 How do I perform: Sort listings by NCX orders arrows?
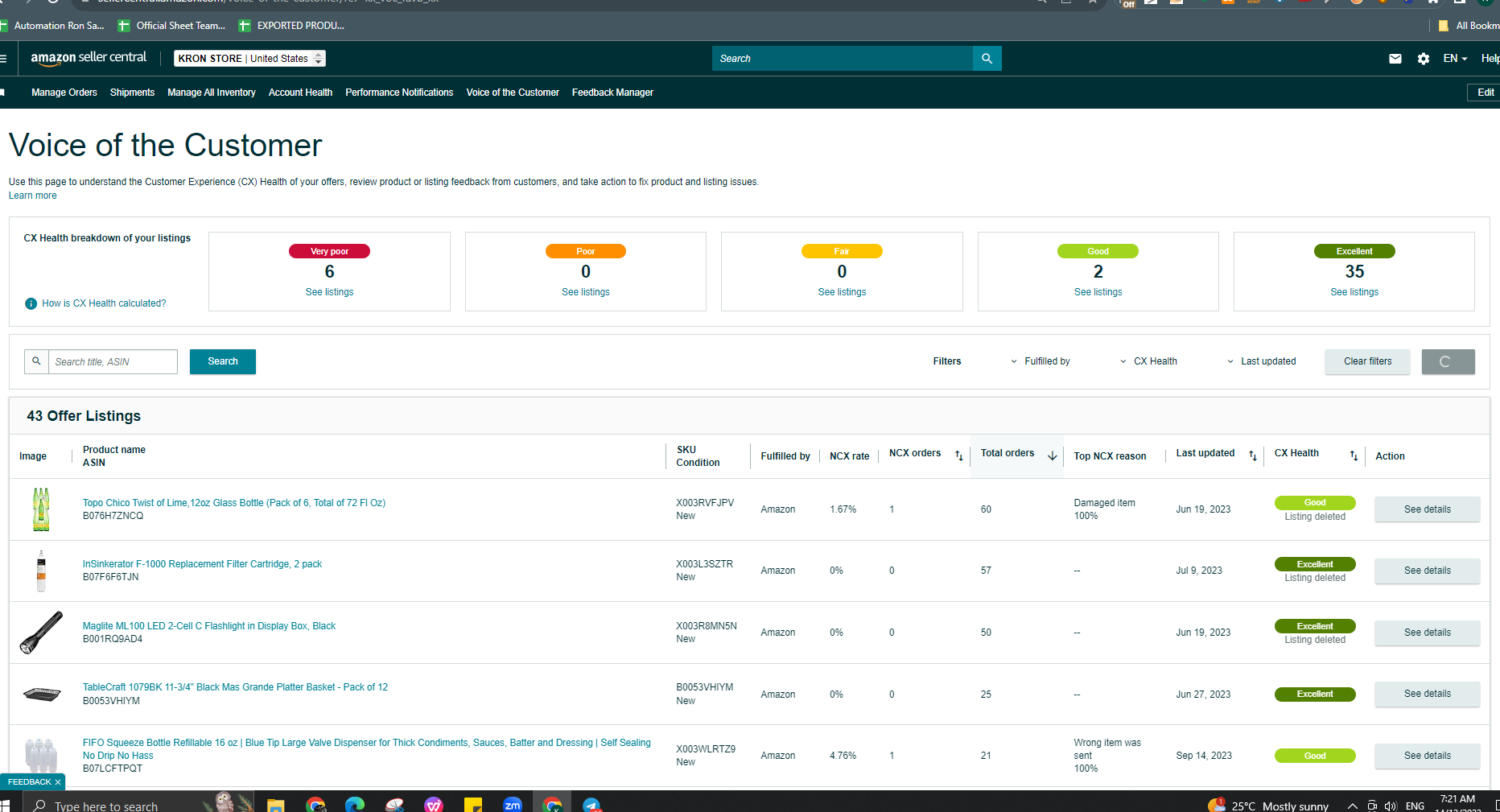coord(959,455)
